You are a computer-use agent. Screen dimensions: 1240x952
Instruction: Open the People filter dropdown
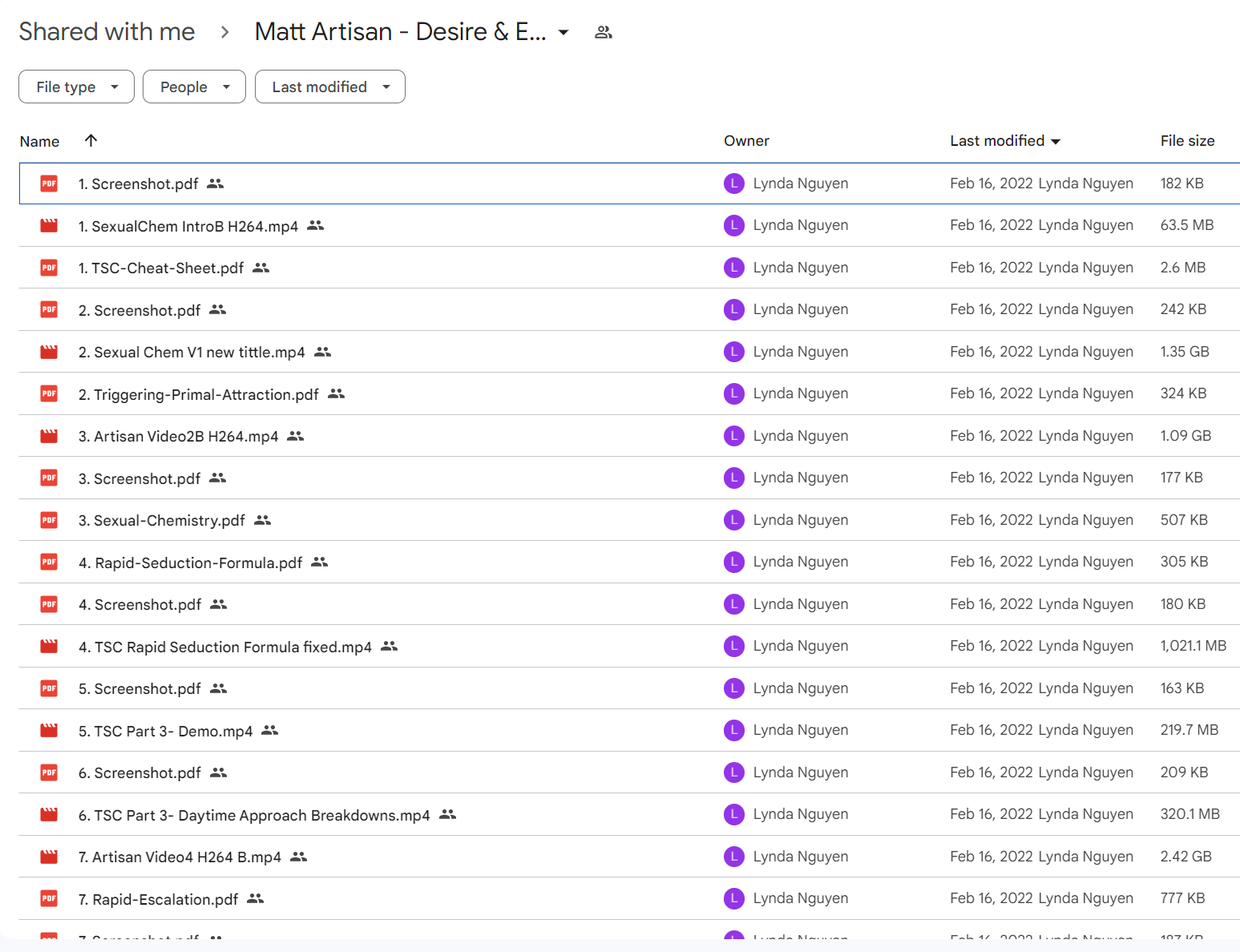[x=194, y=87]
